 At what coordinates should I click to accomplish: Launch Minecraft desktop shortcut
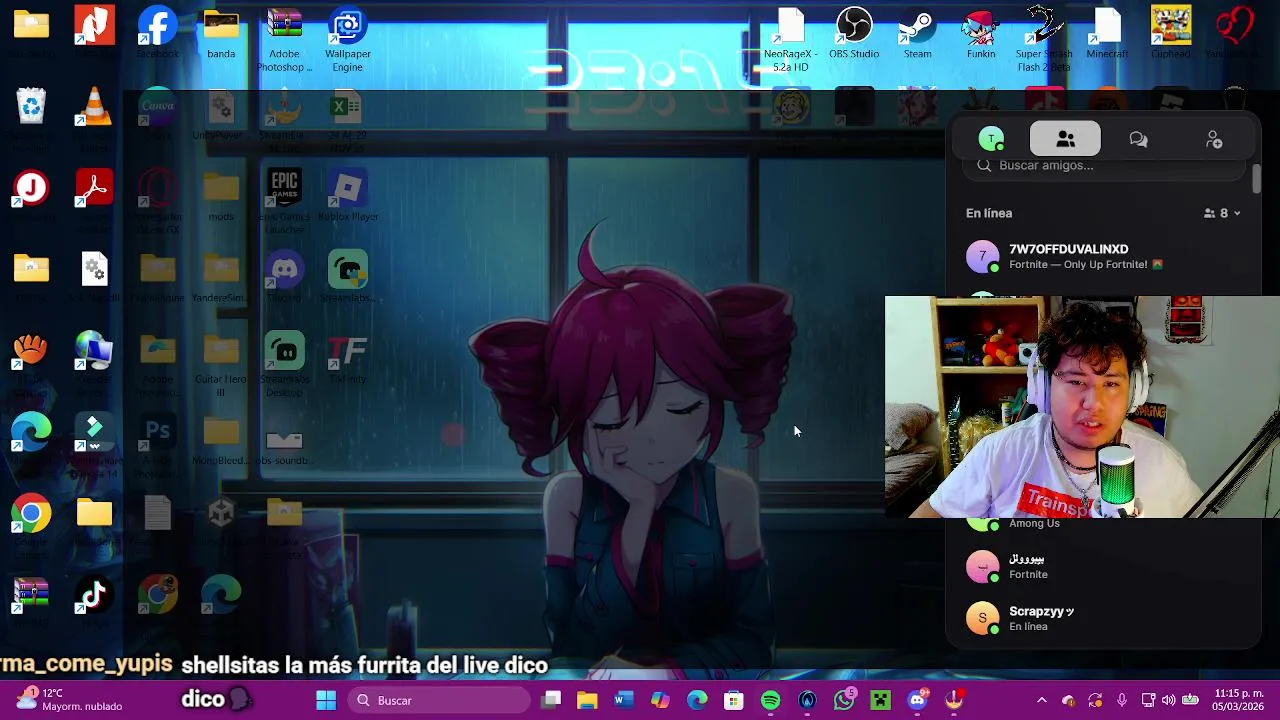1107,33
